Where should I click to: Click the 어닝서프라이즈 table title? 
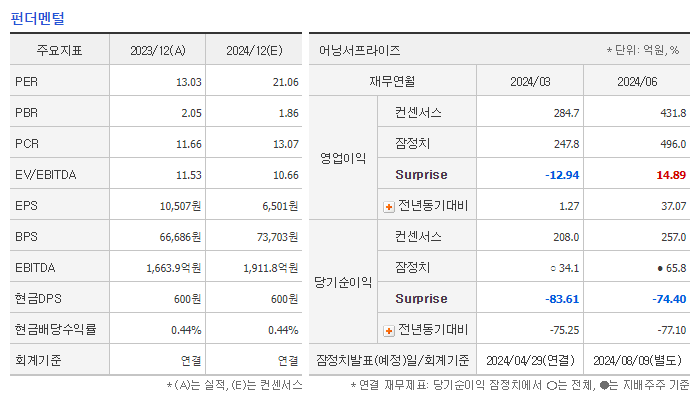tap(359, 50)
